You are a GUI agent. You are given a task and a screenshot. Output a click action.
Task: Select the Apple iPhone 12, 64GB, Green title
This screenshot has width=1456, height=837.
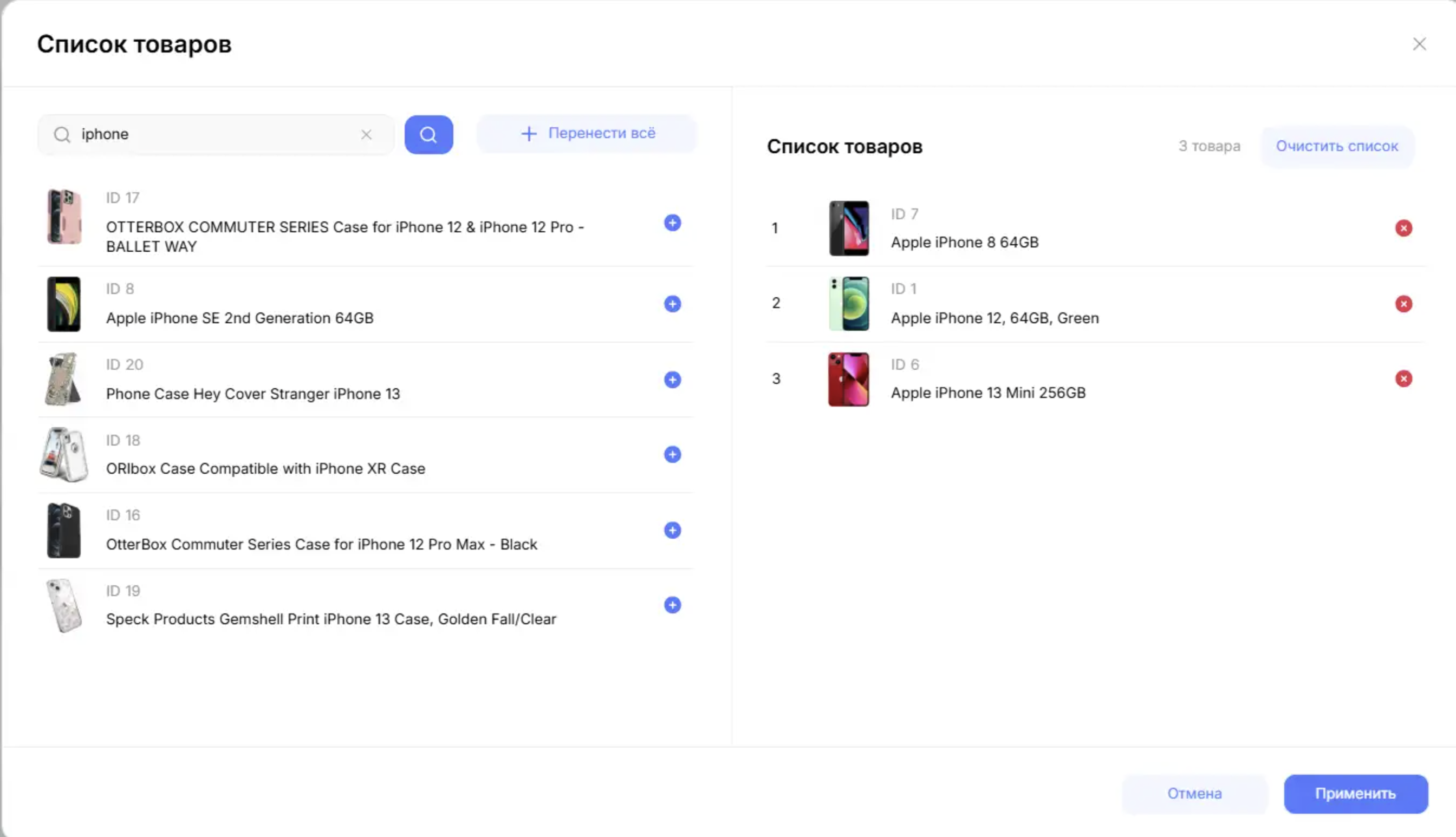point(994,318)
